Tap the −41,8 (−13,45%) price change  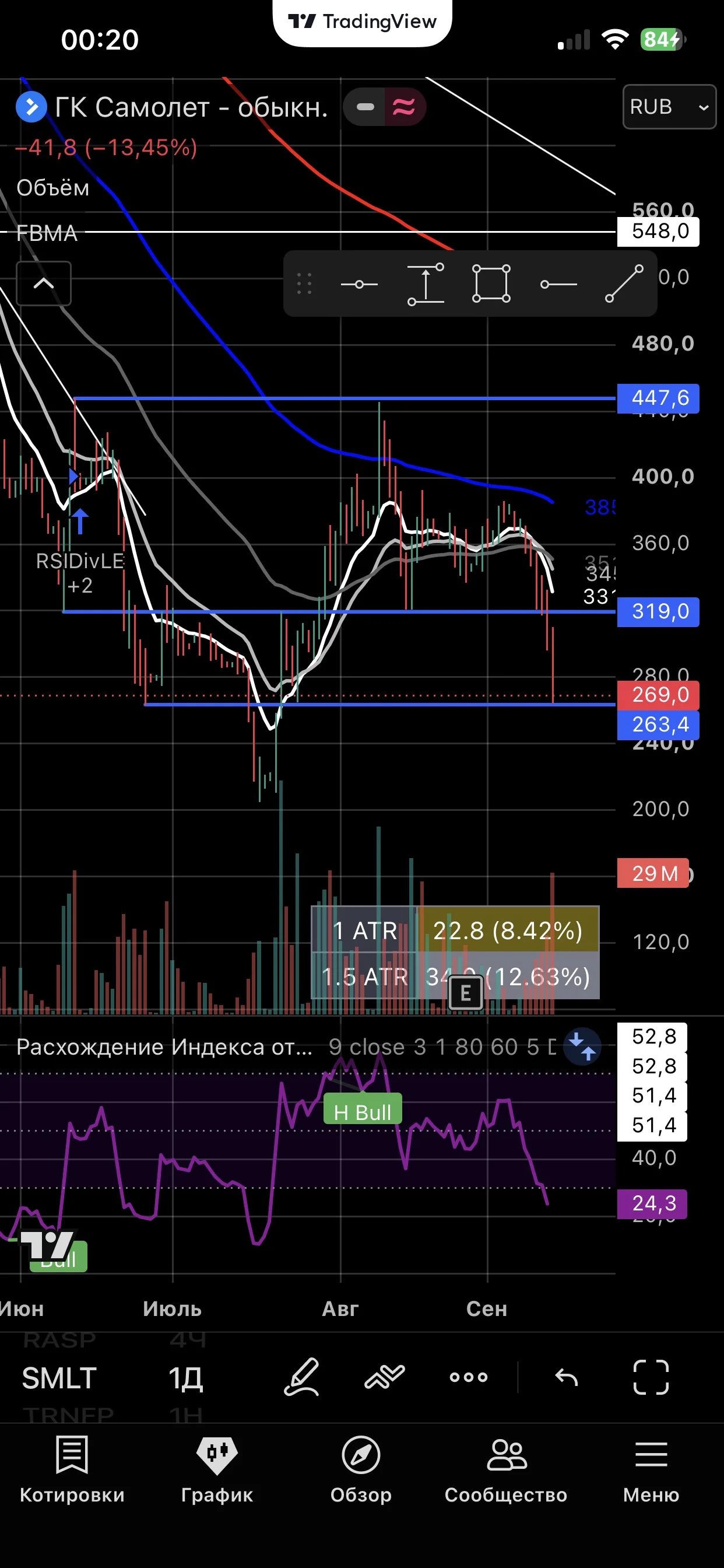click(106, 148)
